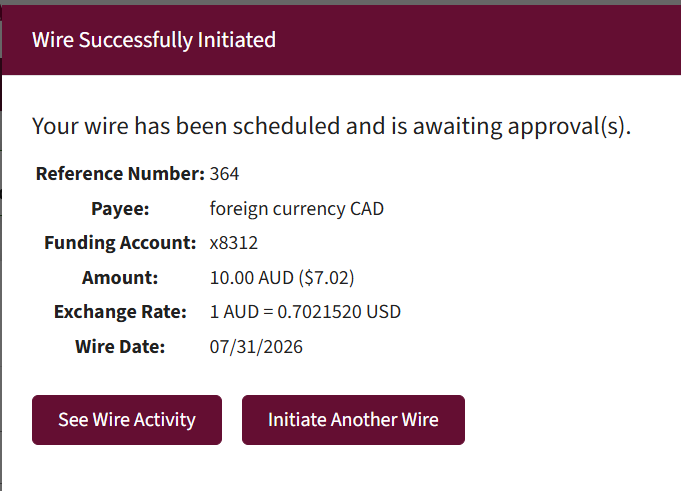The width and height of the screenshot is (681, 491).
Task: Open the See Wire Activity button
Action: click(127, 420)
